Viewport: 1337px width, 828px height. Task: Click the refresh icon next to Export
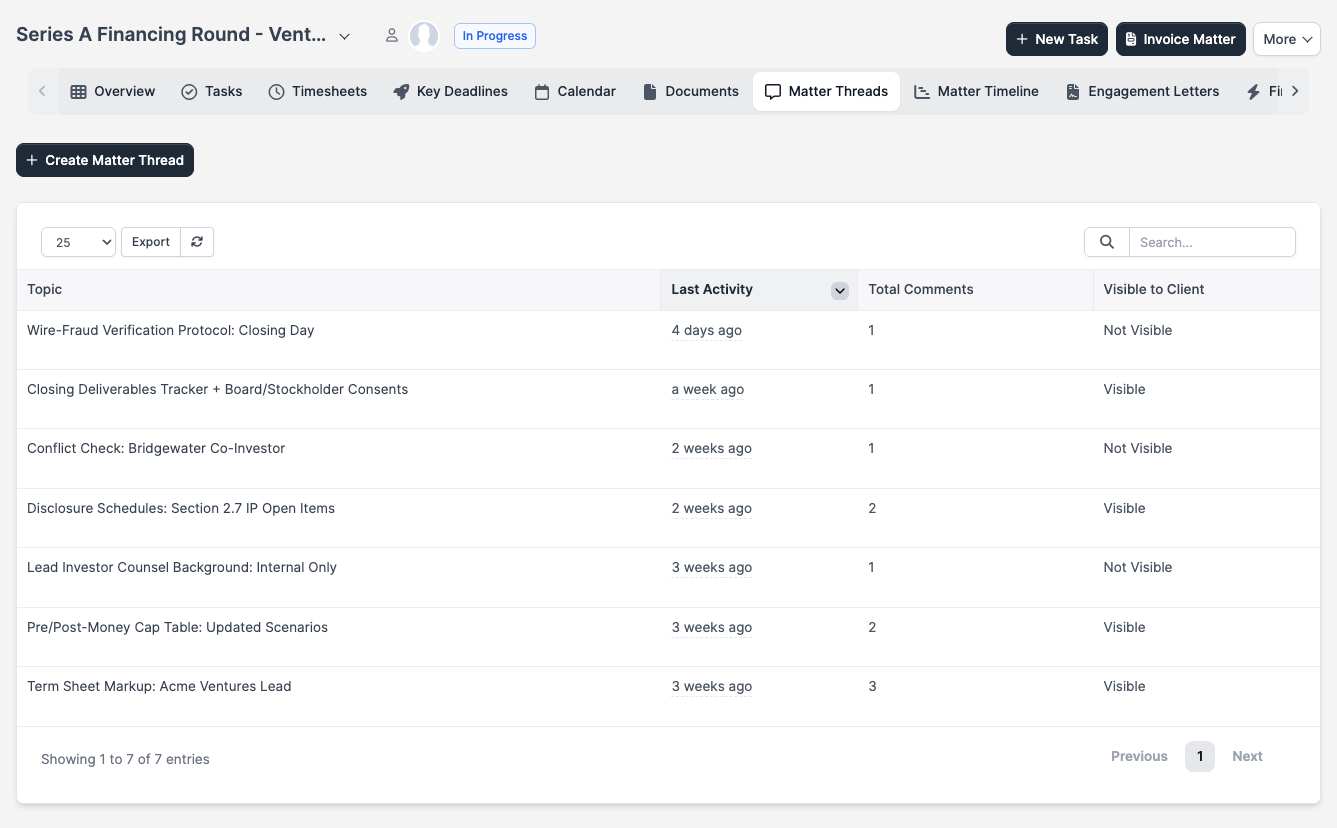coord(197,242)
